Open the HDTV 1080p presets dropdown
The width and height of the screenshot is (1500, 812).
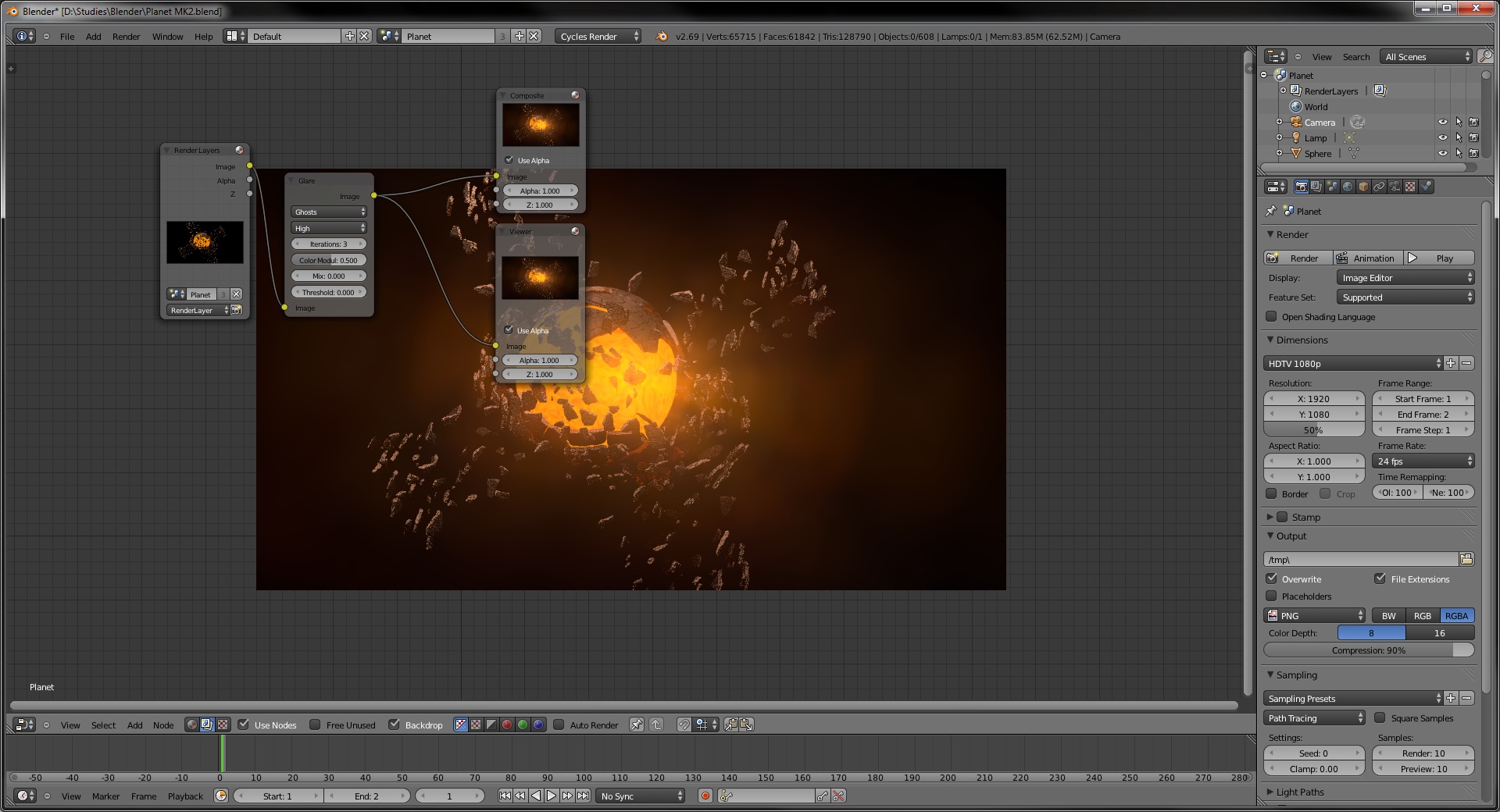point(1352,363)
